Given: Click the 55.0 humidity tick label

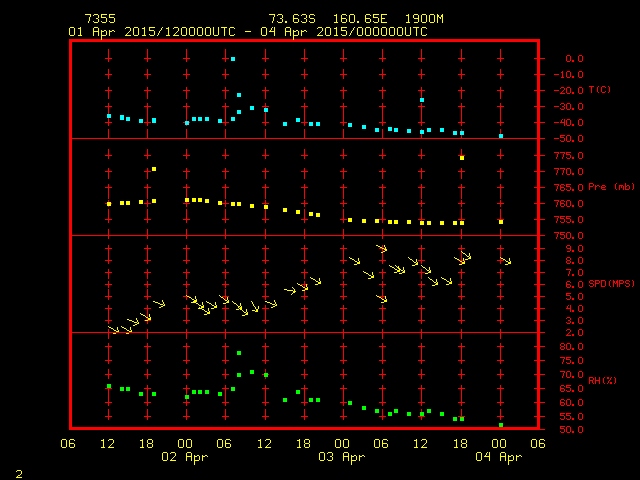Looking at the screenshot, I should [x=571, y=417].
